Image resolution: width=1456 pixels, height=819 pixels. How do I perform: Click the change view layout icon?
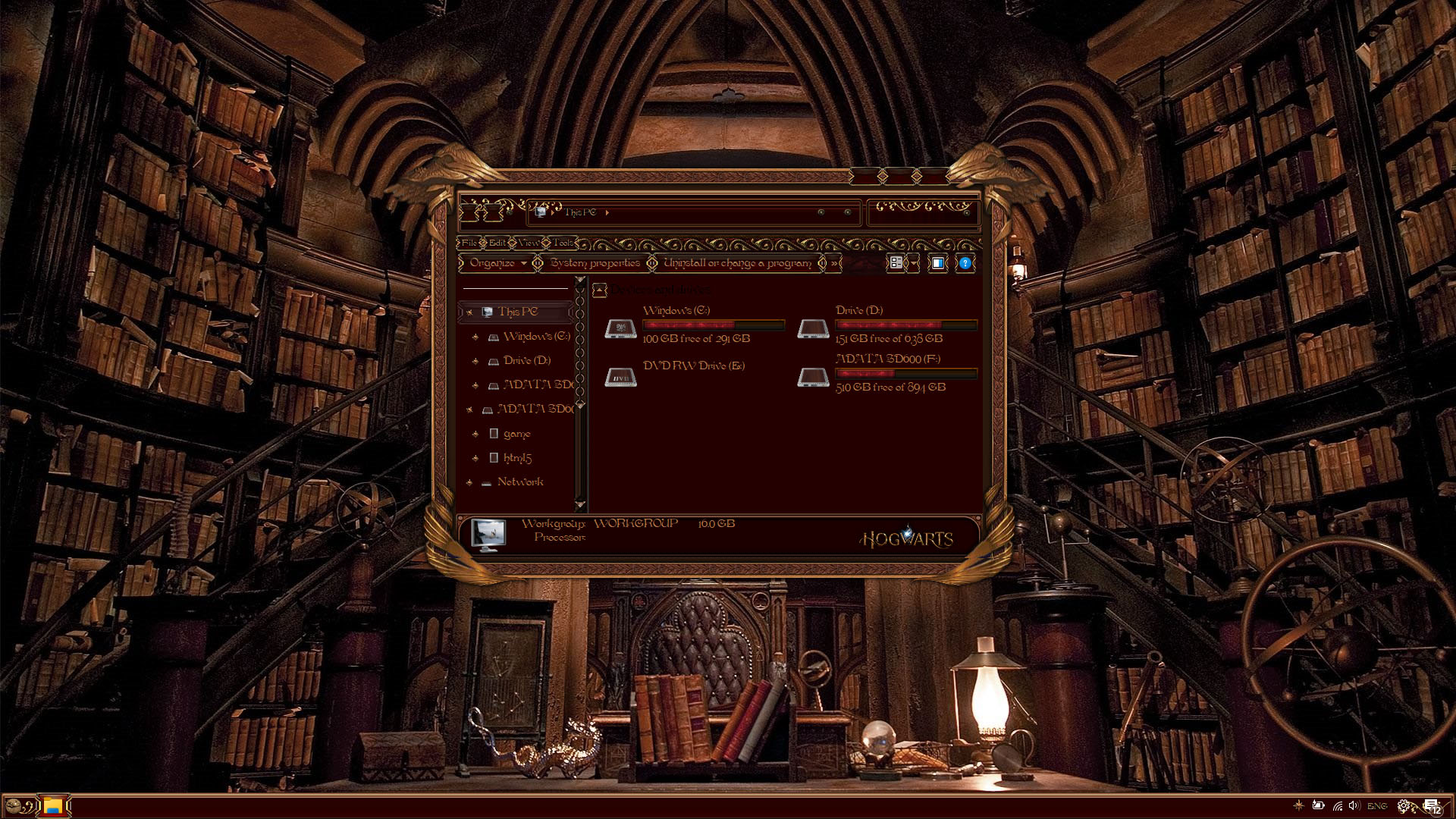(896, 263)
